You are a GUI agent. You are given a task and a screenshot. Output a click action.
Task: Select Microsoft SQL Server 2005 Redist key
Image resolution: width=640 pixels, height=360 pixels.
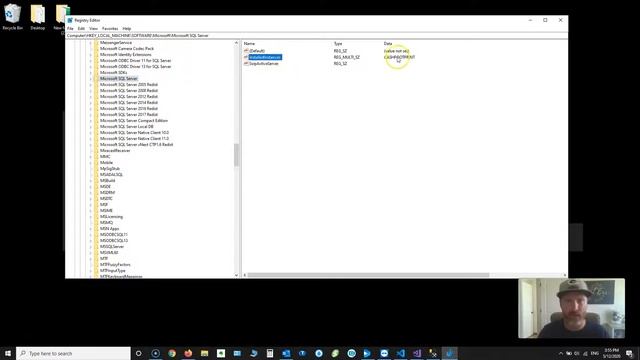click(129, 84)
